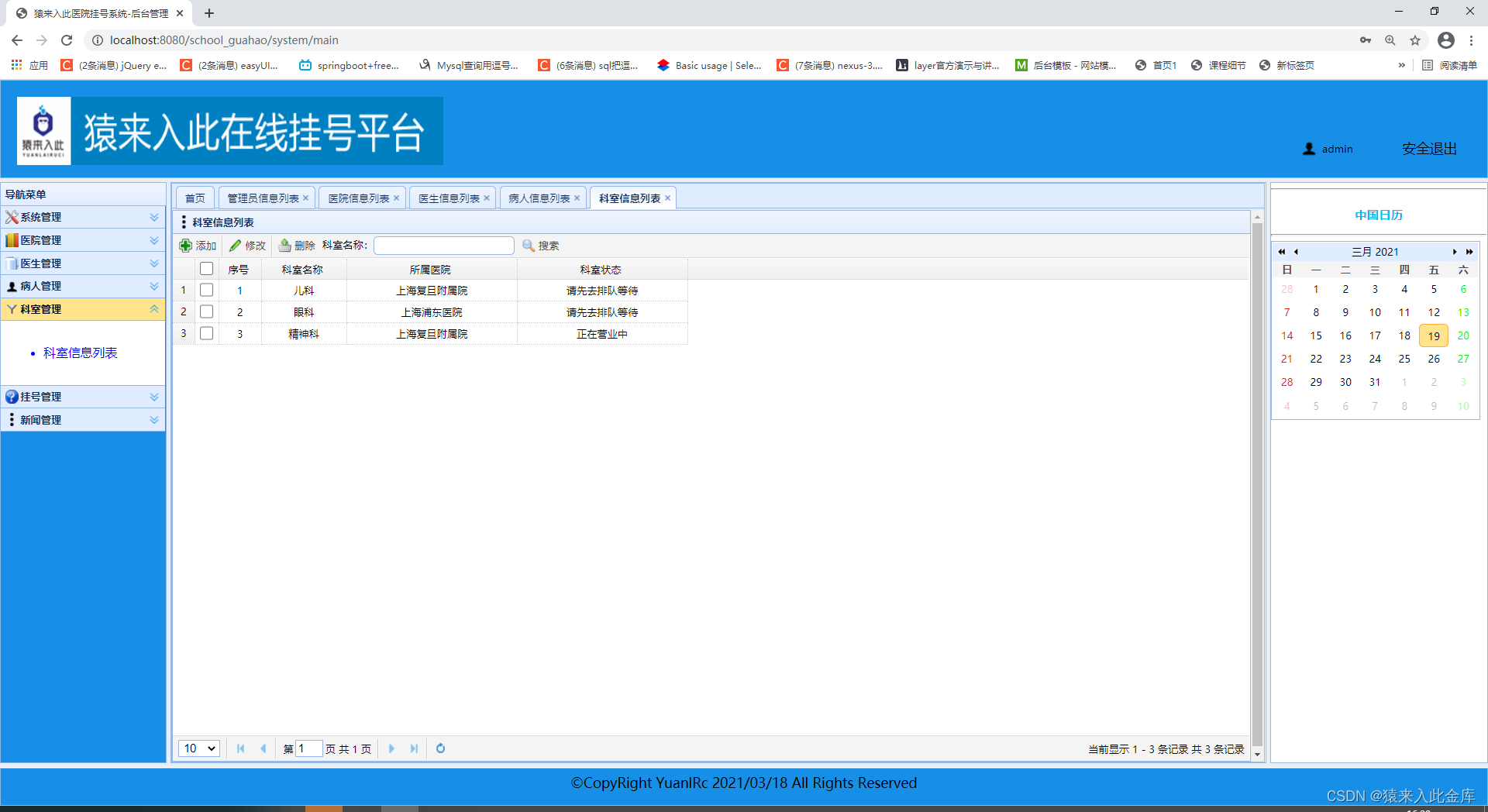Show more bookmarks chevron
This screenshot has width=1488, height=812.
click(1401, 65)
